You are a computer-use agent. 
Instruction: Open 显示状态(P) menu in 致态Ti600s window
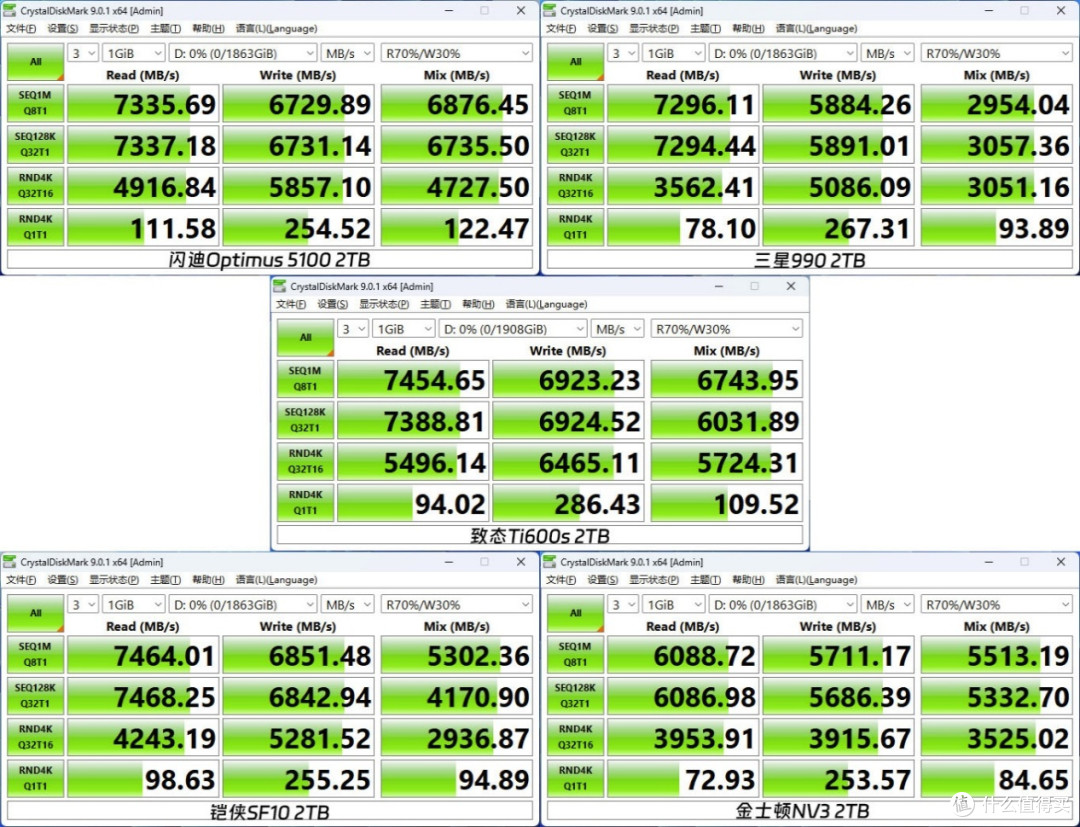pyautogui.click(x=384, y=304)
